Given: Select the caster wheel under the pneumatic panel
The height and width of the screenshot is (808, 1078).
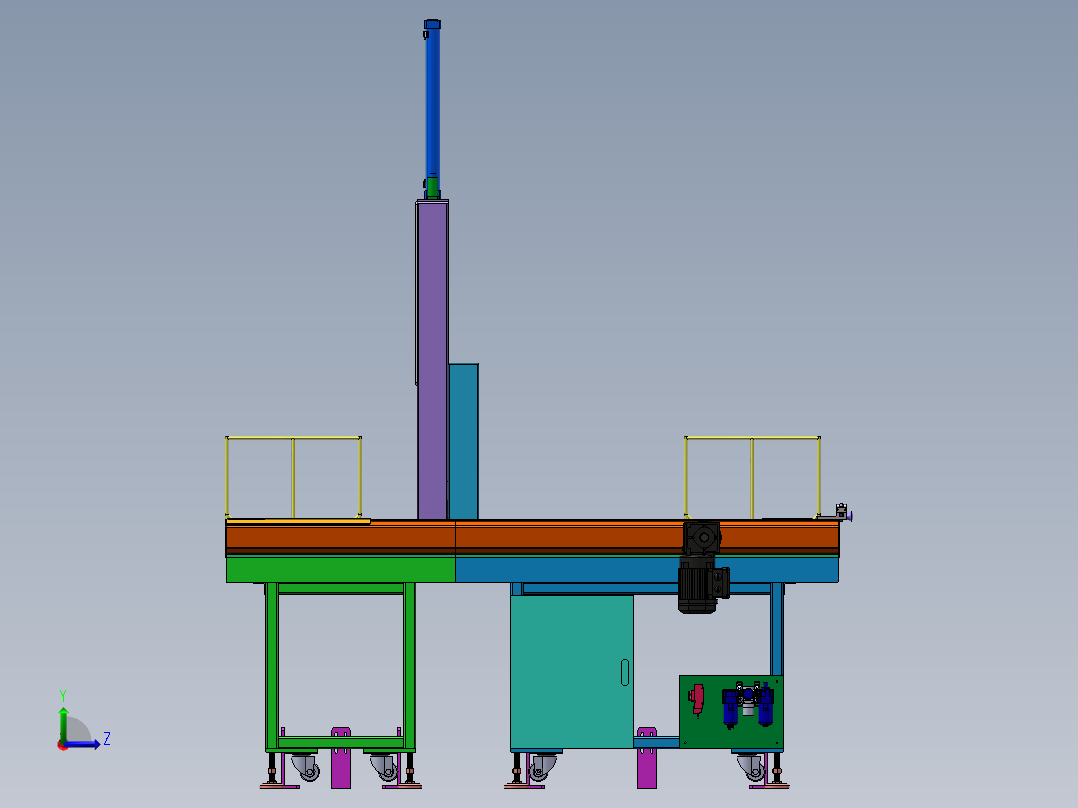Looking at the screenshot, I should 751,767.
